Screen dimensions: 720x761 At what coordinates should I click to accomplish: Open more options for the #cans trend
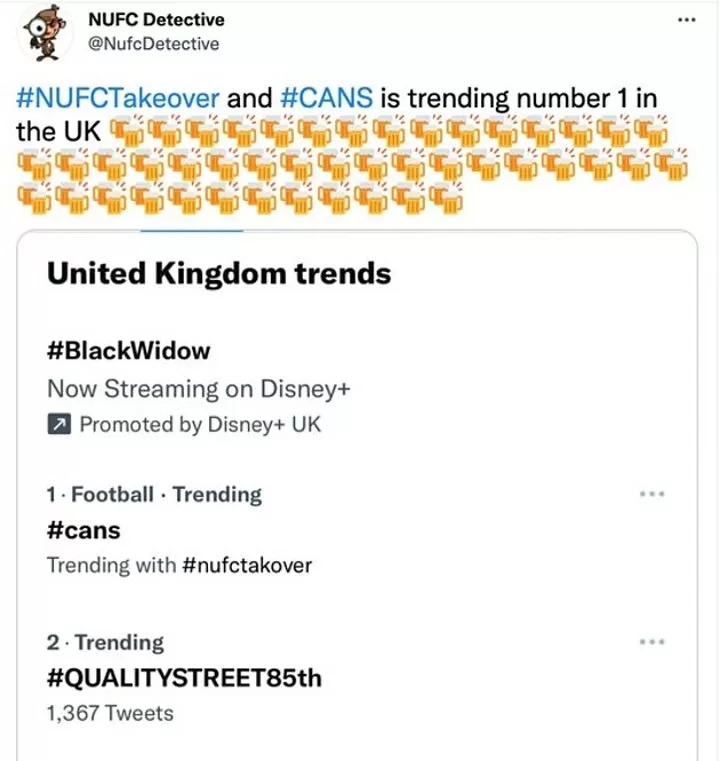pyautogui.click(x=652, y=494)
